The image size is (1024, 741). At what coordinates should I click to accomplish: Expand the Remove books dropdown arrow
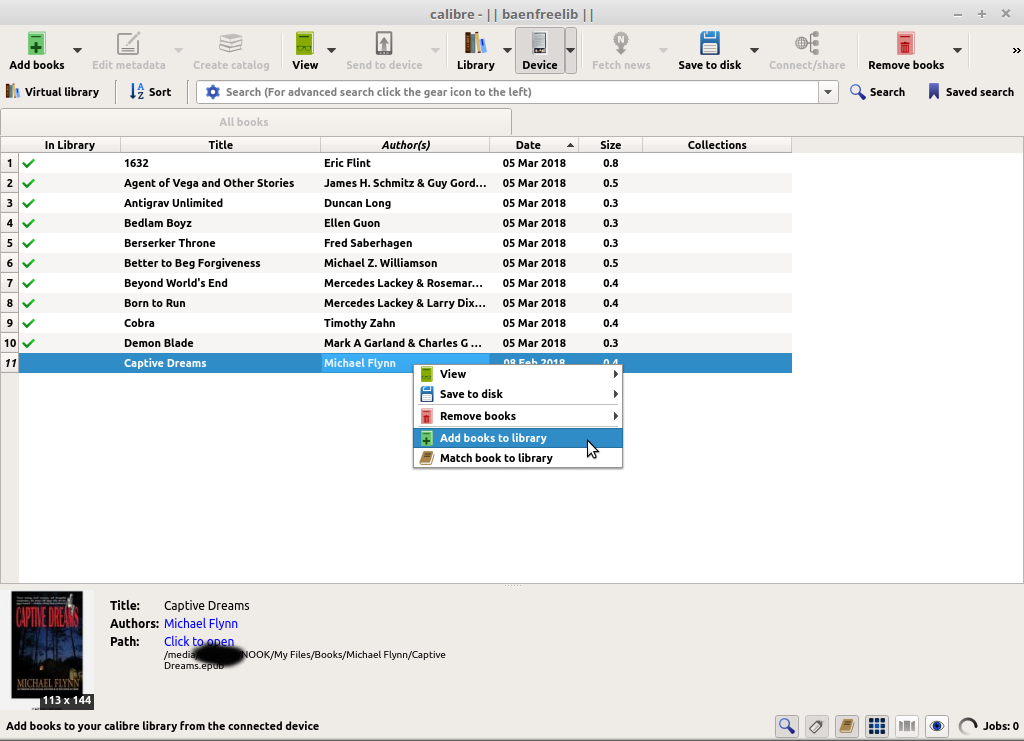957,50
